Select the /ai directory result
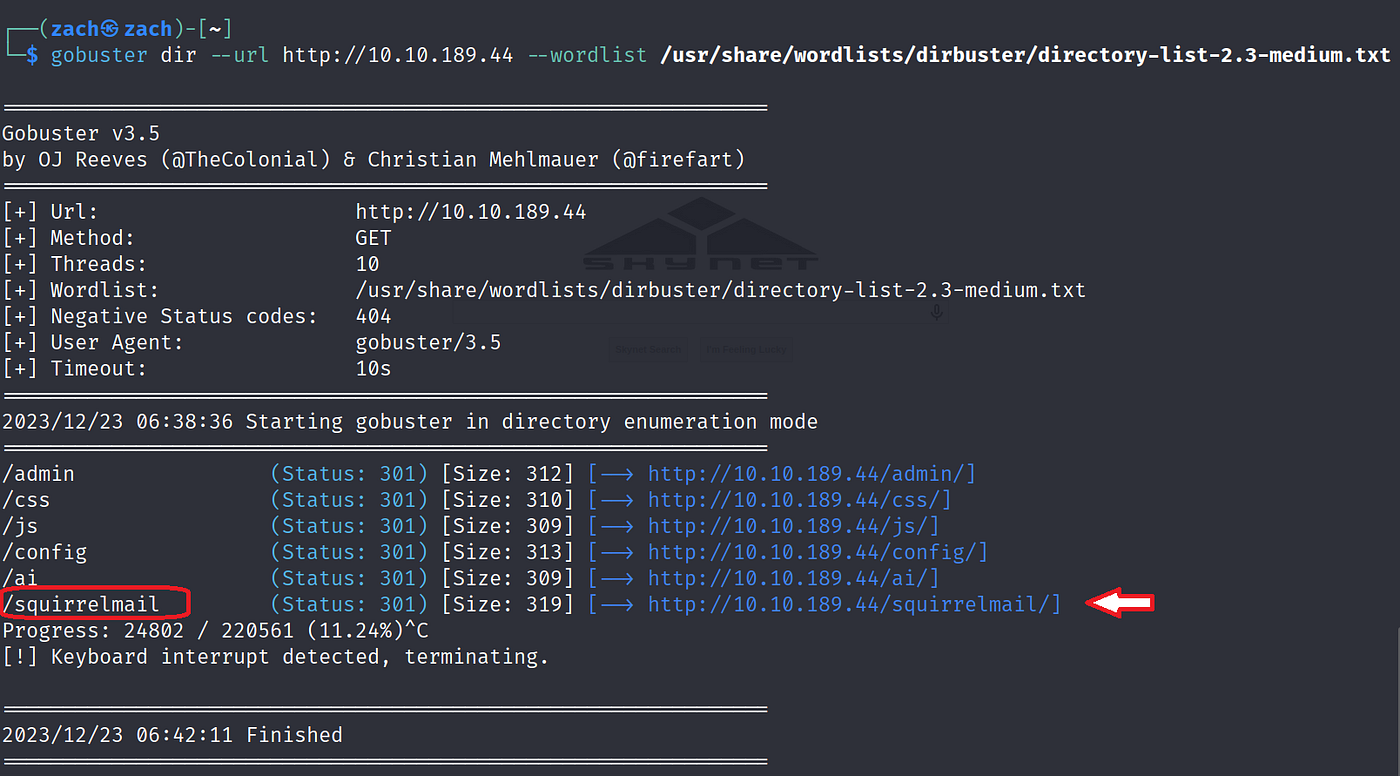1400x777 pixels. coord(21,578)
